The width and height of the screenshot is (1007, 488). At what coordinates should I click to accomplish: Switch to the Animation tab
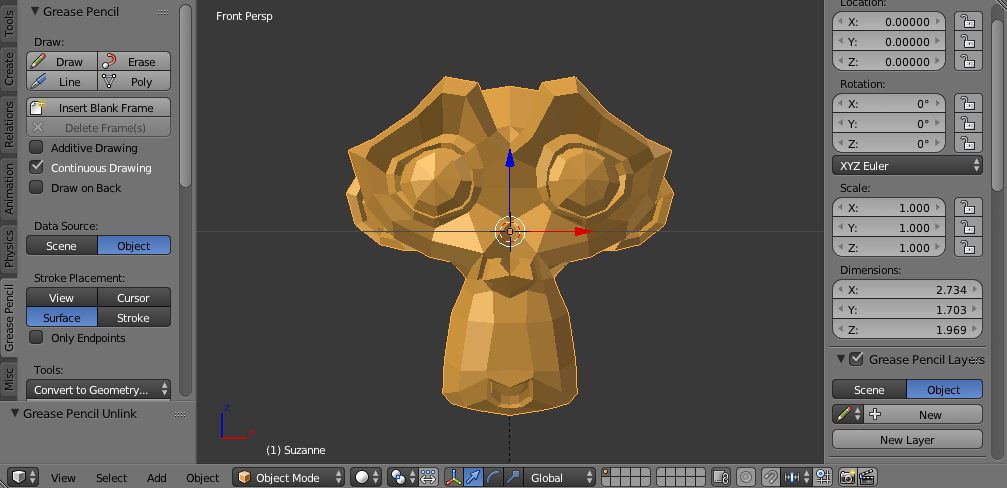tap(9, 187)
